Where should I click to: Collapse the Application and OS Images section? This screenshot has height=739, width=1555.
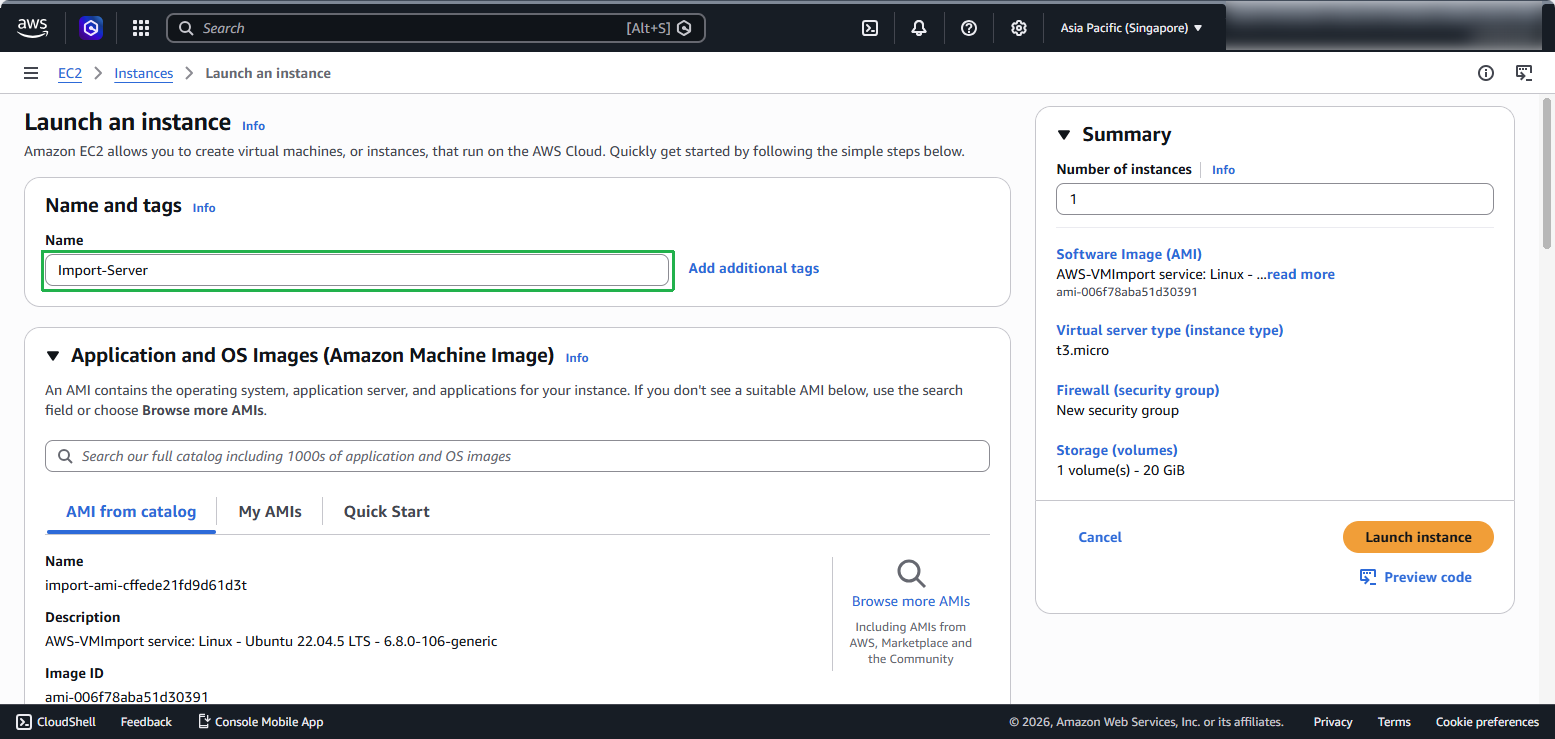click(x=53, y=355)
